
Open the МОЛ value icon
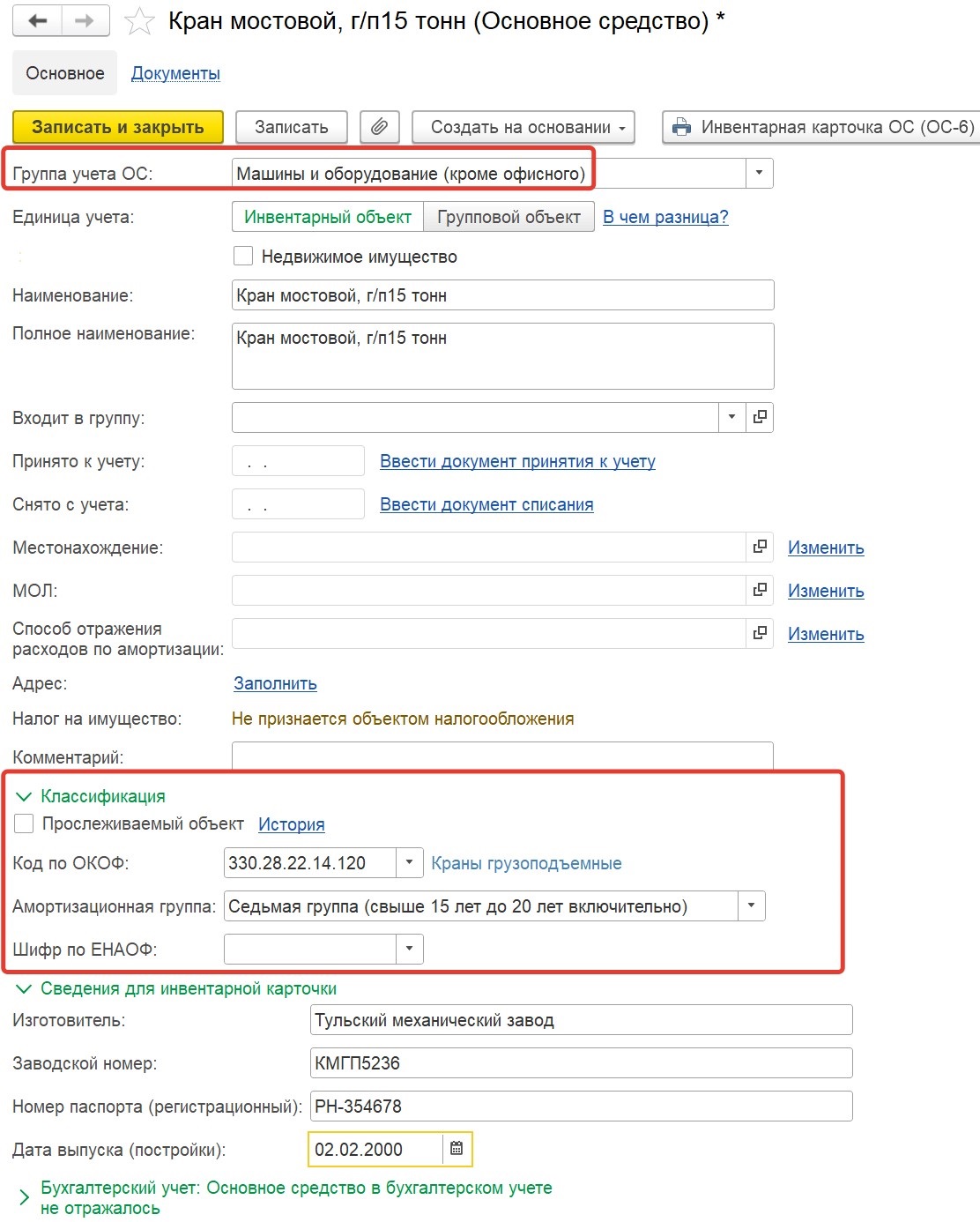(760, 590)
